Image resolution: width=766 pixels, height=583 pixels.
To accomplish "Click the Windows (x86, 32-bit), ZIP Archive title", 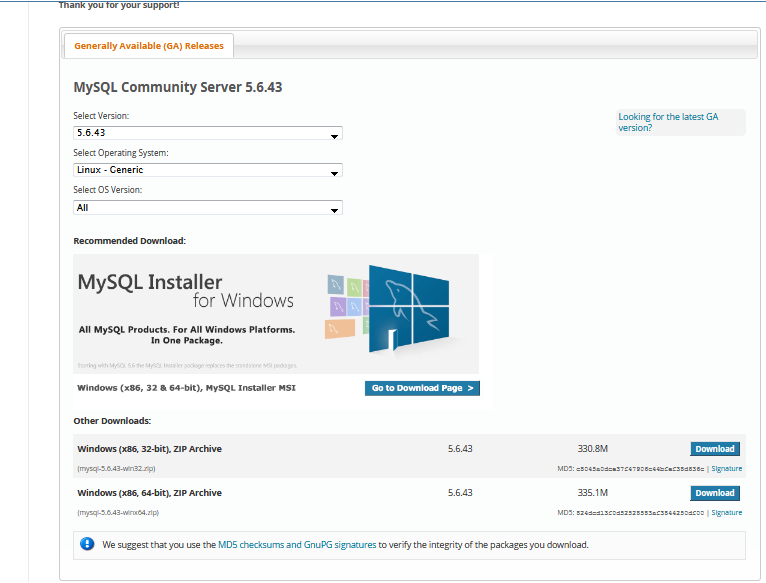I will tap(149, 449).
